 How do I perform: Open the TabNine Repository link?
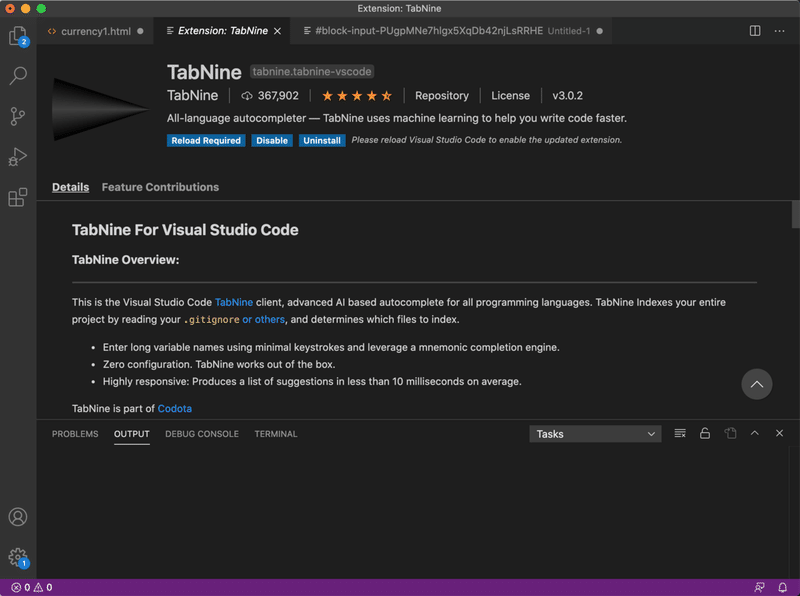coord(442,95)
